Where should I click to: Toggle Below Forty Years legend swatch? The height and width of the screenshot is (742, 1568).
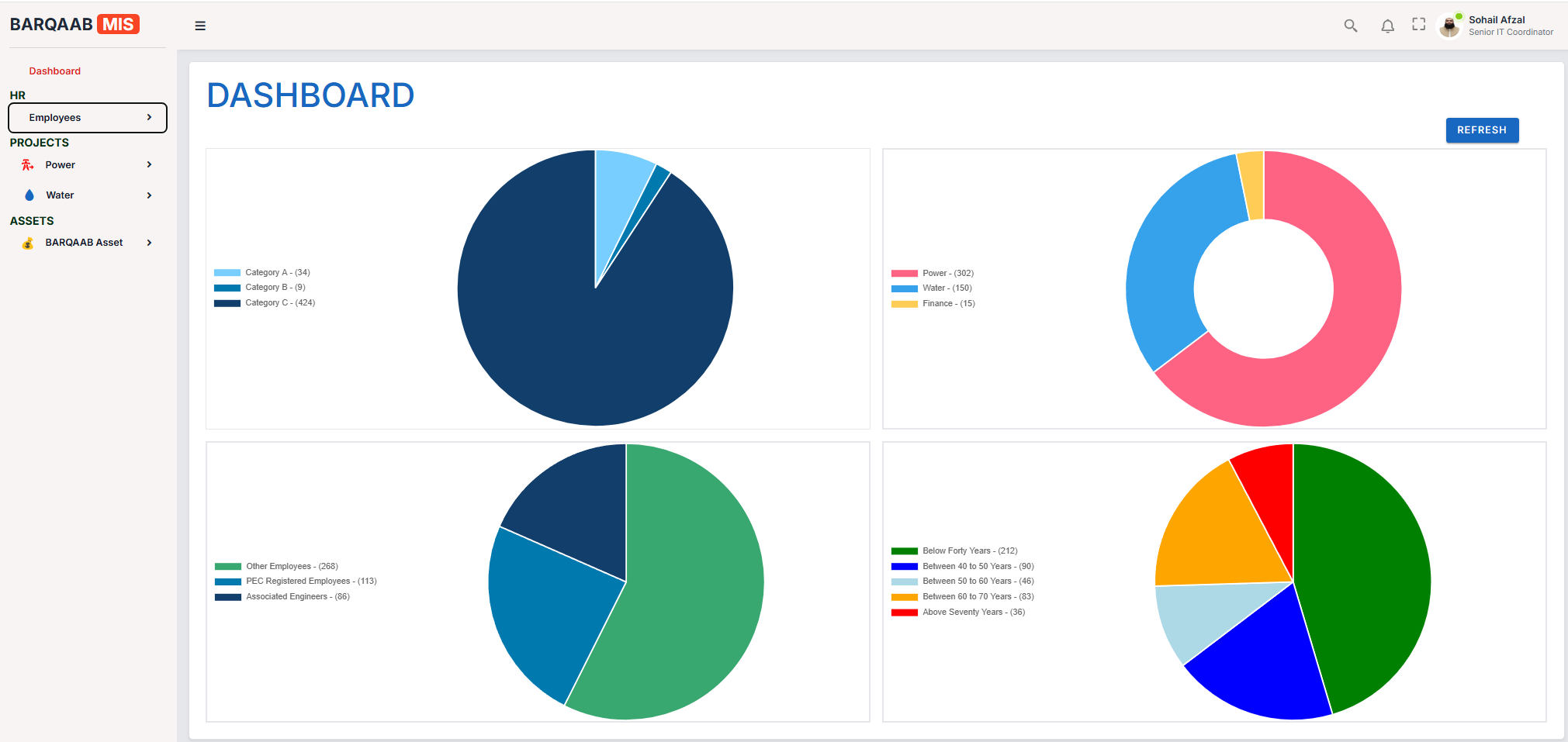[905, 551]
